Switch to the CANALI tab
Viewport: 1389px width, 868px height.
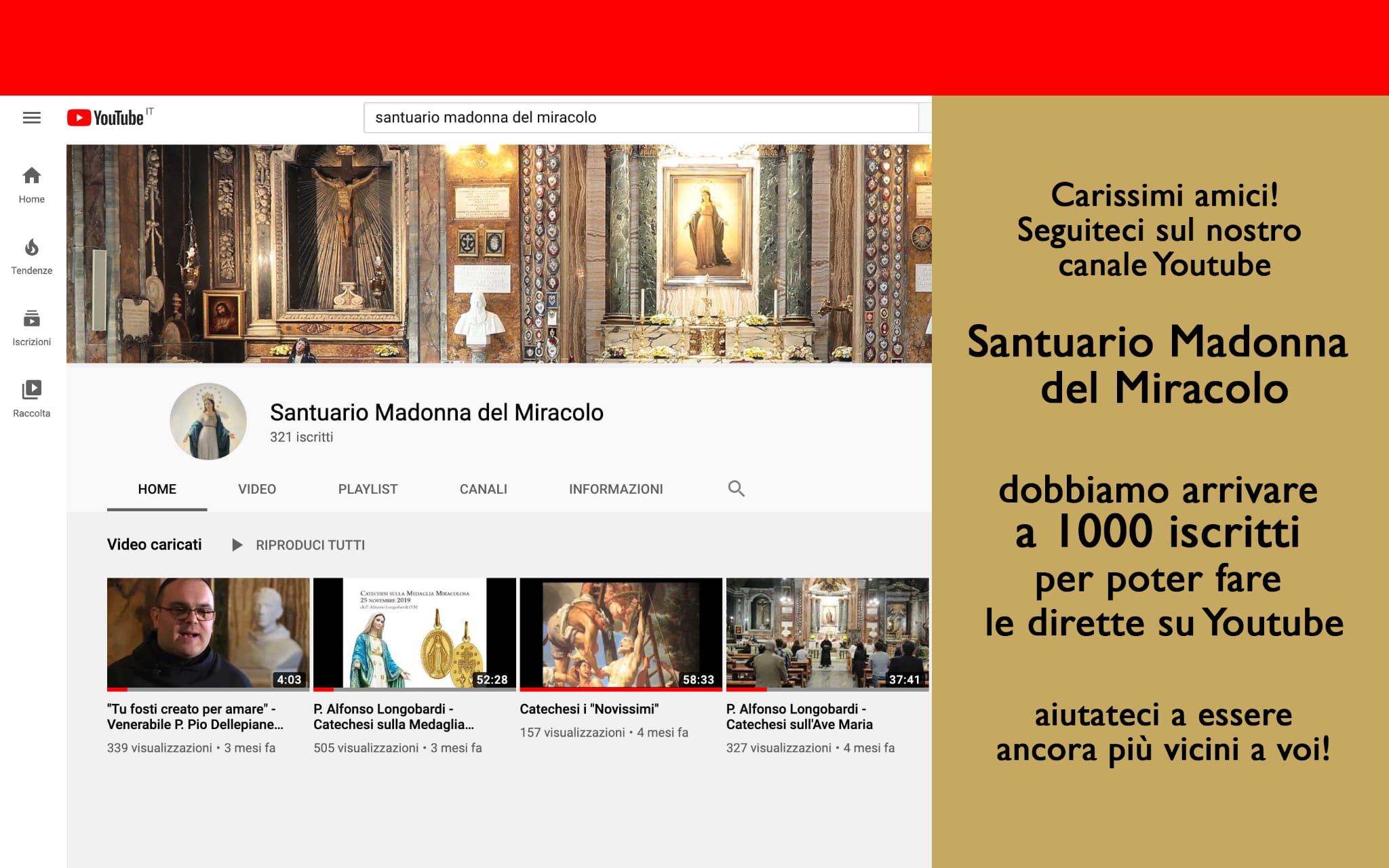click(x=484, y=489)
